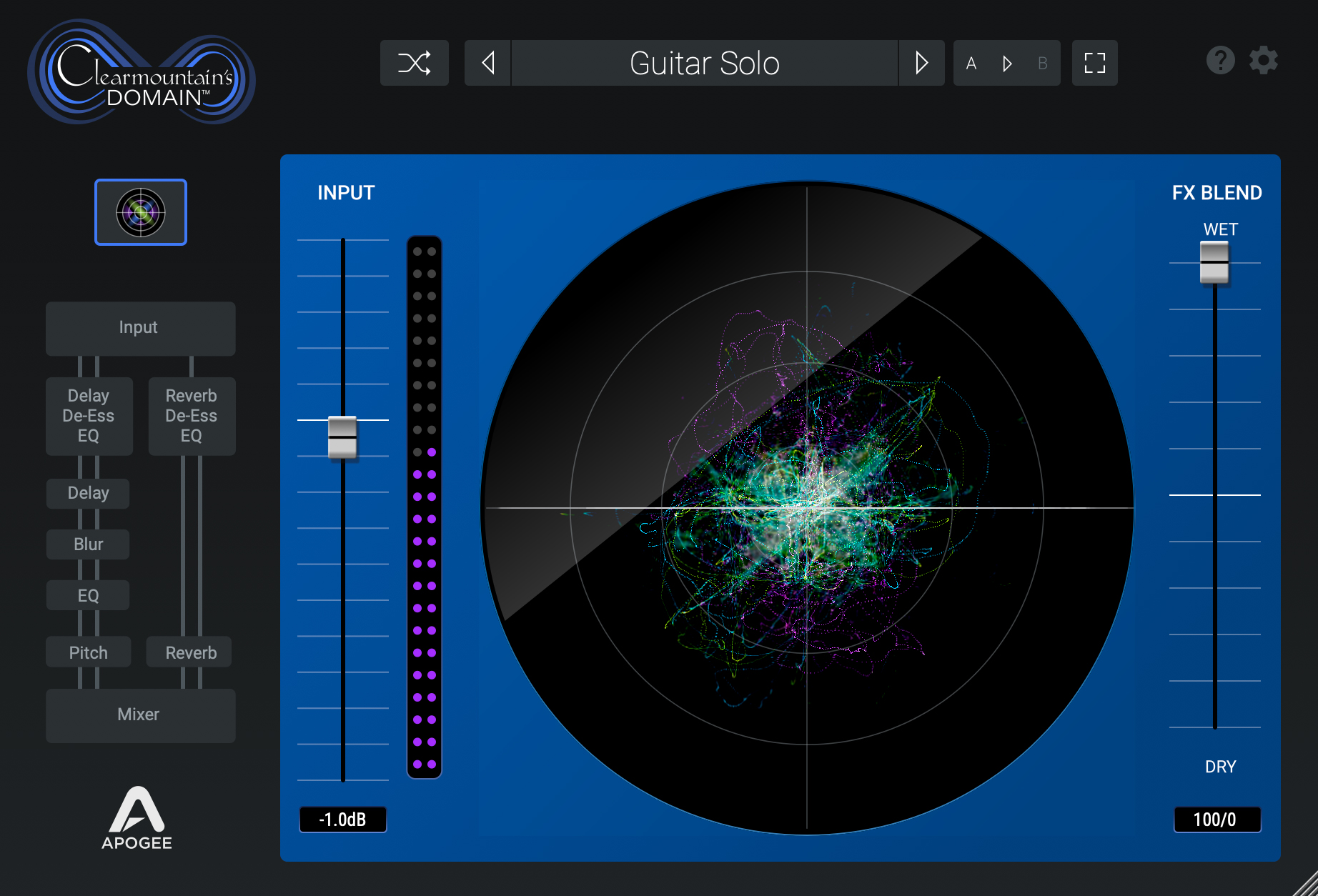This screenshot has height=896, width=1318.
Task: Switch to the B snapshot
Action: [x=1042, y=63]
